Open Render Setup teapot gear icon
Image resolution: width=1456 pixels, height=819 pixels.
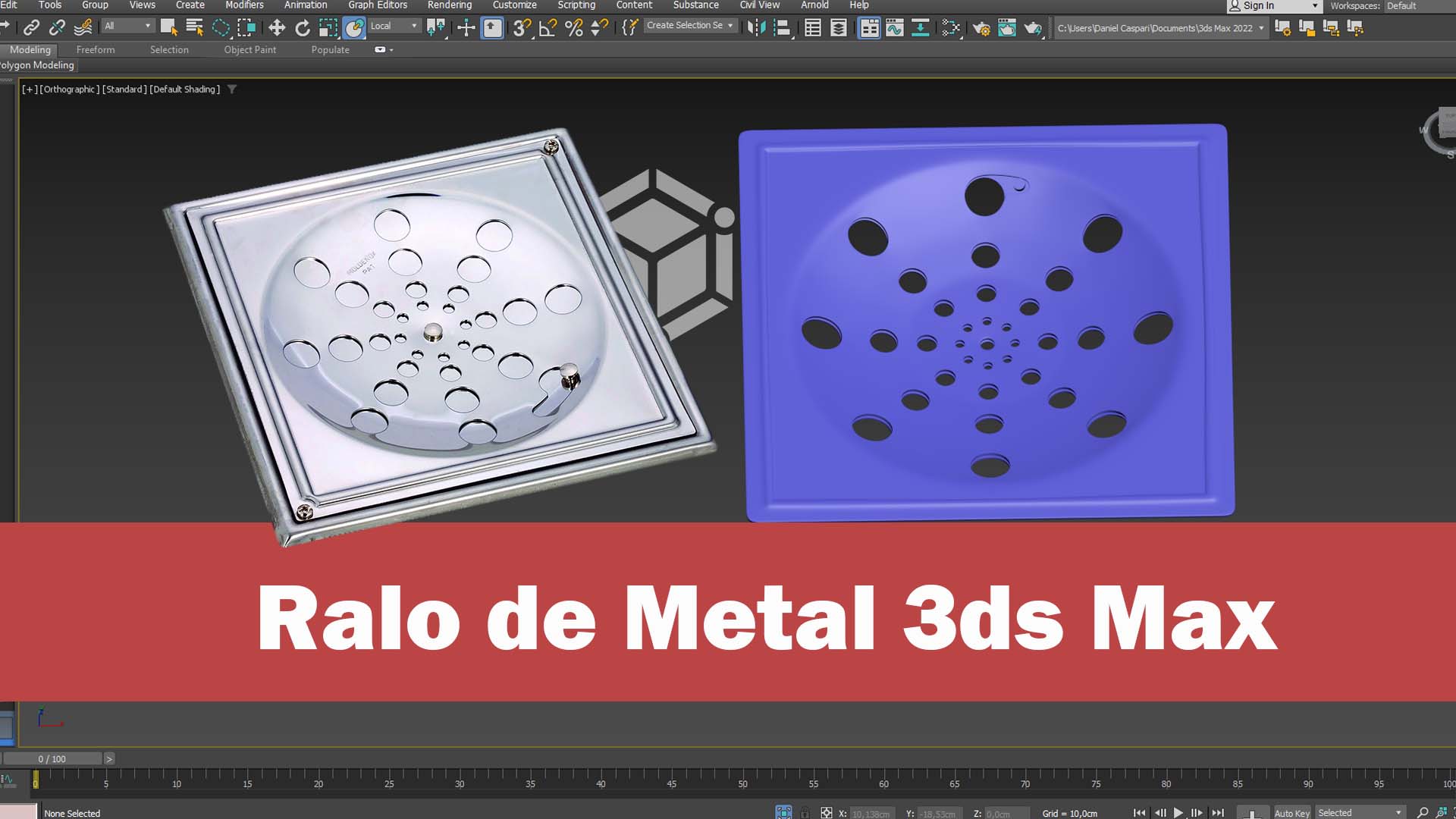click(x=981, y=28)
